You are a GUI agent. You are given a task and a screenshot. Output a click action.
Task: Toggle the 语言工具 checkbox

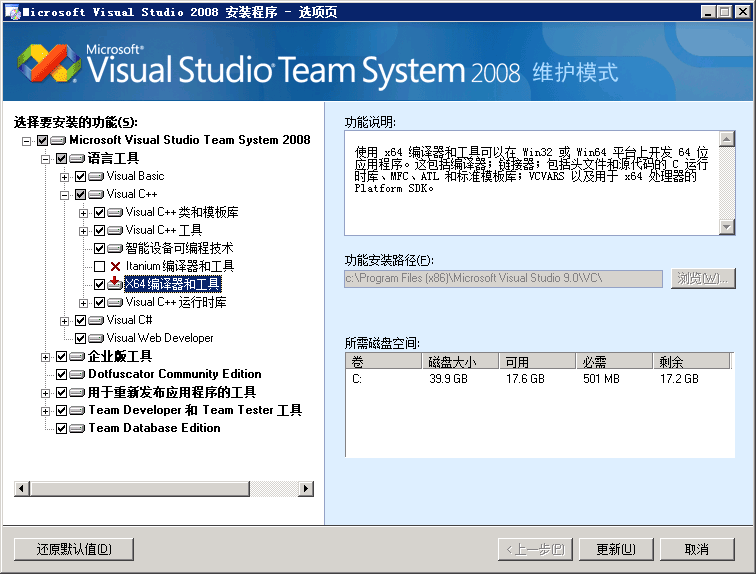[61, 159]
